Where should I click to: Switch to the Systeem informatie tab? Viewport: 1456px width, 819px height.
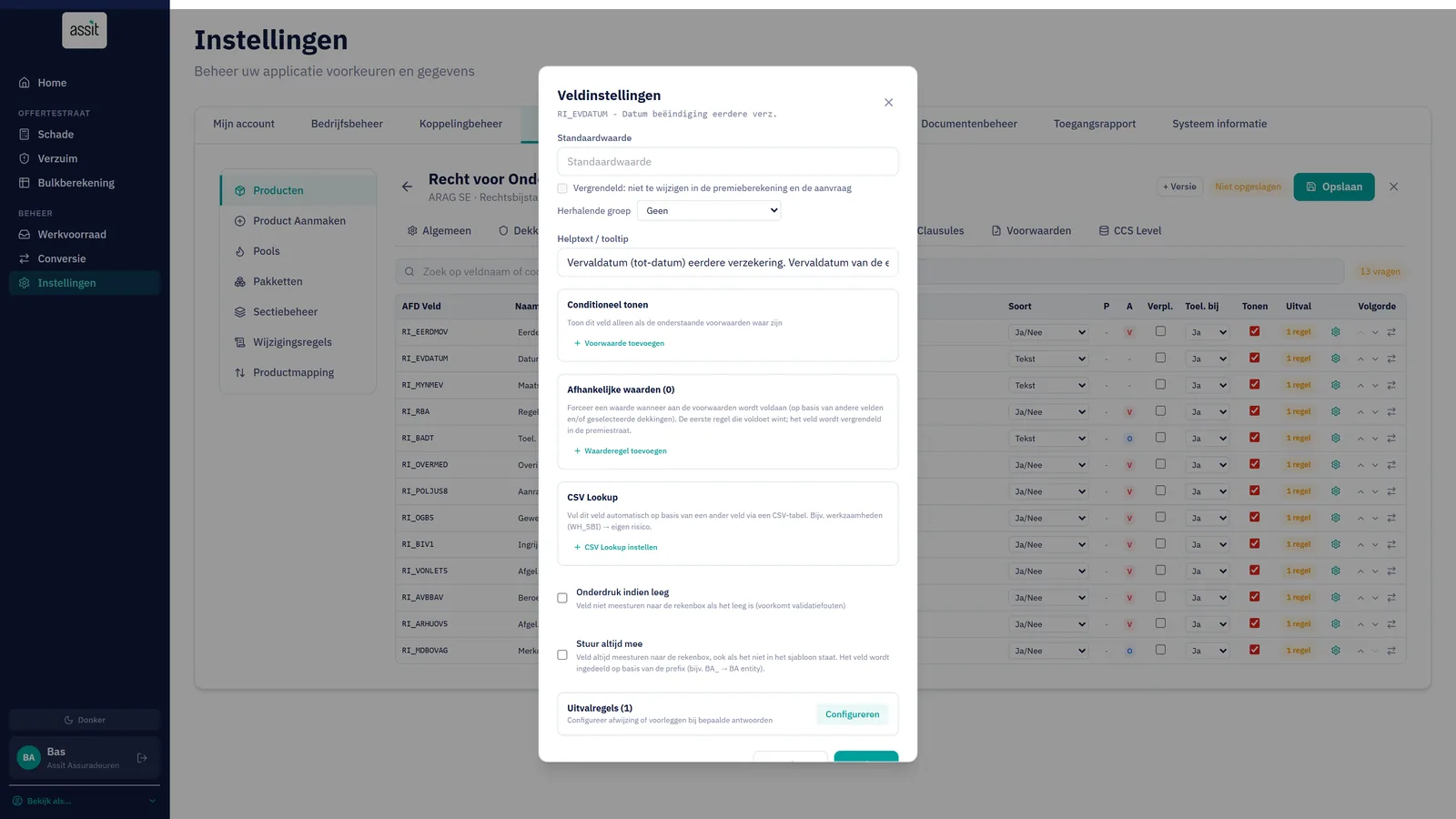(x=1218, y=124)
